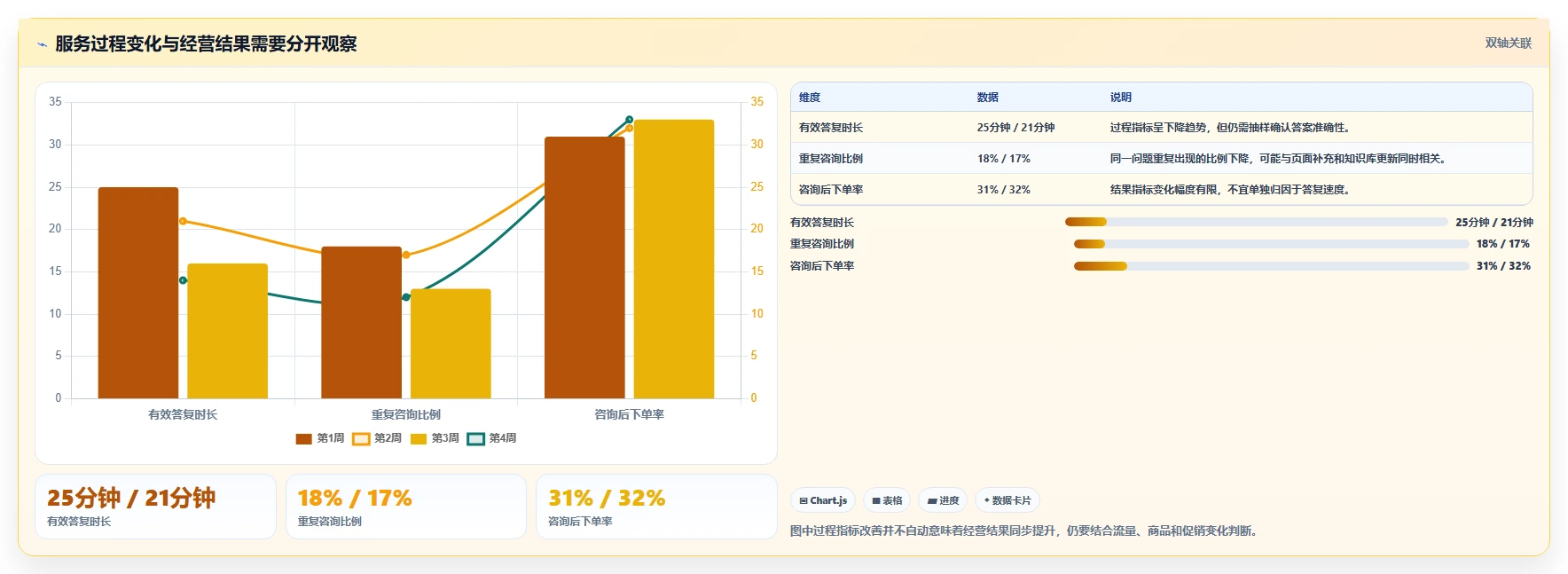Click the green 第4周 line point above 咨询后下单率
This screenshot has width=1568, height=574.
pos(629,120)
